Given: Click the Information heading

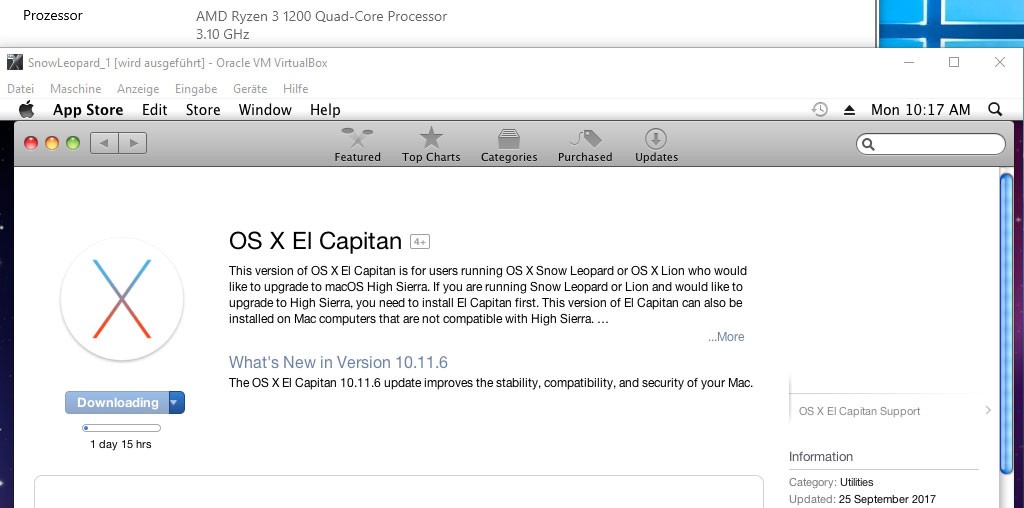Looking at the screenshot, I should coord(821,456).
